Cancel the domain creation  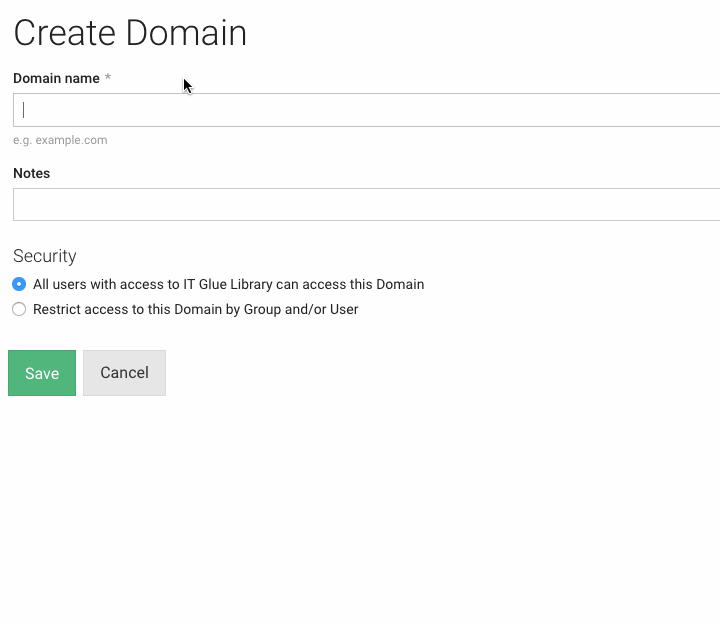[x=124, y=373]
